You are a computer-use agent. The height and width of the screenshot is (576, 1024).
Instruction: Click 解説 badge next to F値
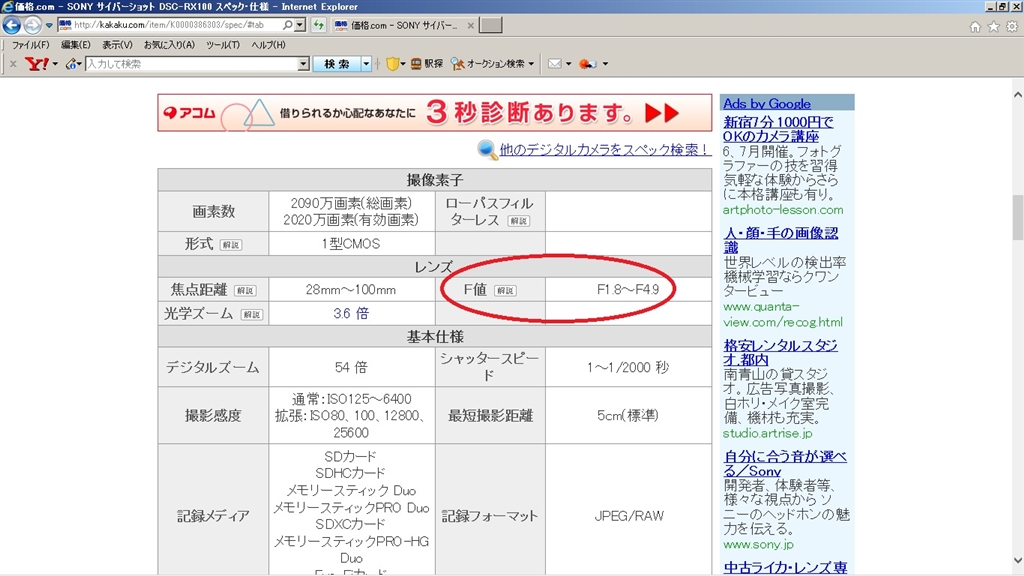pos(505,291)
